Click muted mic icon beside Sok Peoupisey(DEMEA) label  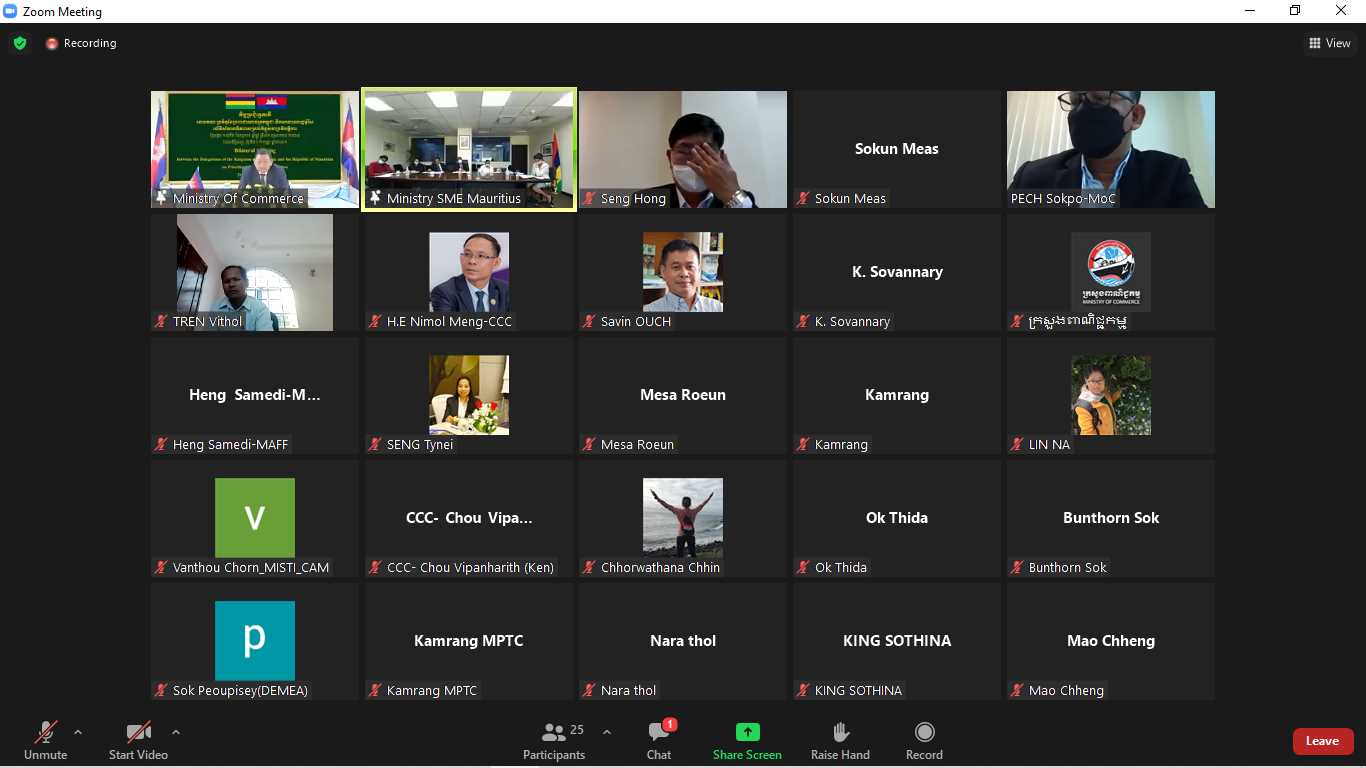click(161, 691)
